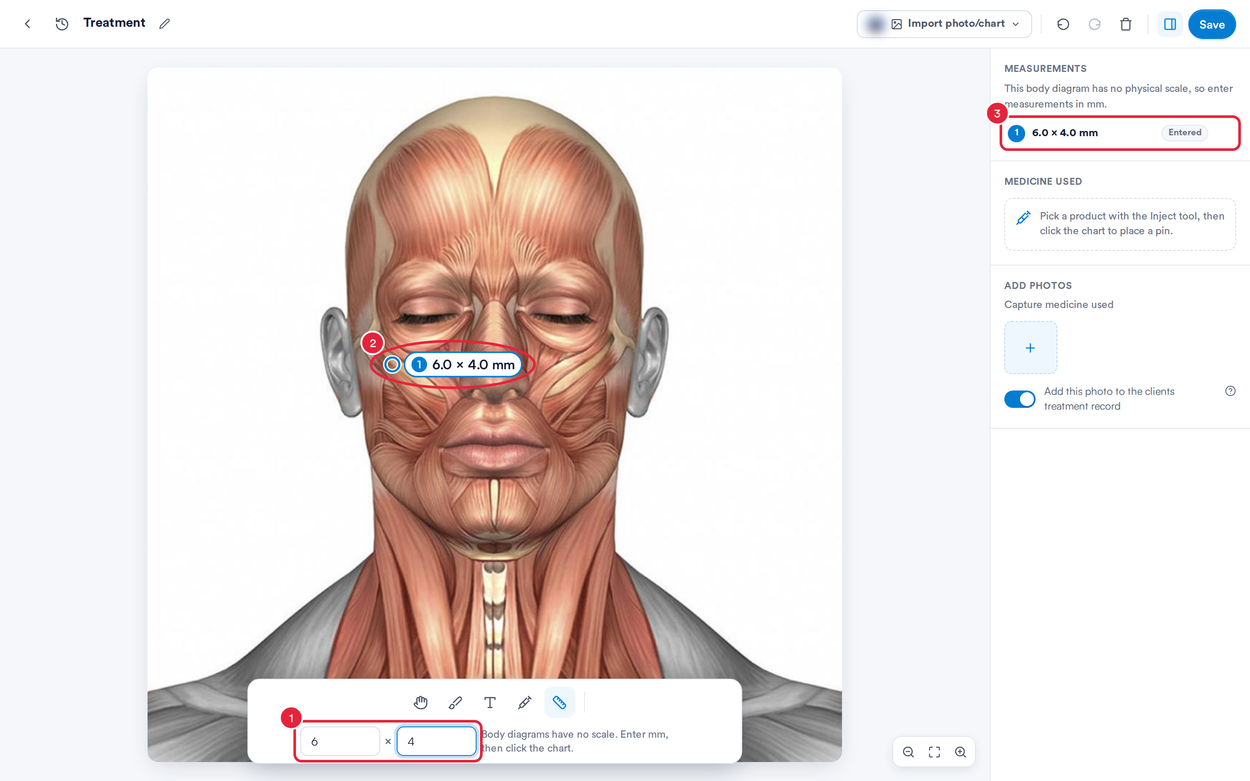Delete using the trash icon
The image size is (1250, 781).
(x=1126, y=24)
